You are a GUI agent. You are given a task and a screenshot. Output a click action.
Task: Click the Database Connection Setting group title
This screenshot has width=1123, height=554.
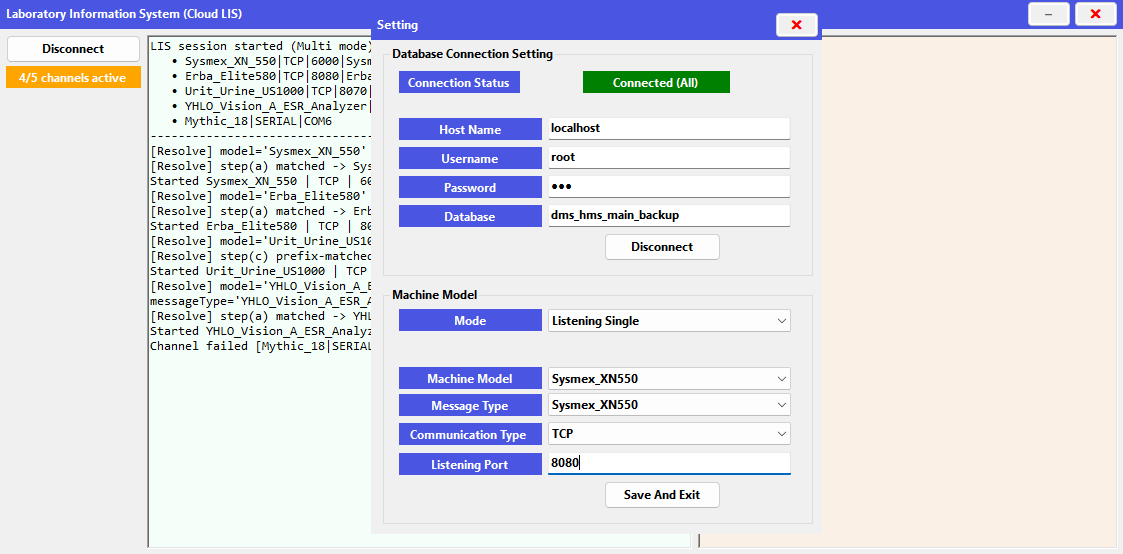(x=473, y=54)
